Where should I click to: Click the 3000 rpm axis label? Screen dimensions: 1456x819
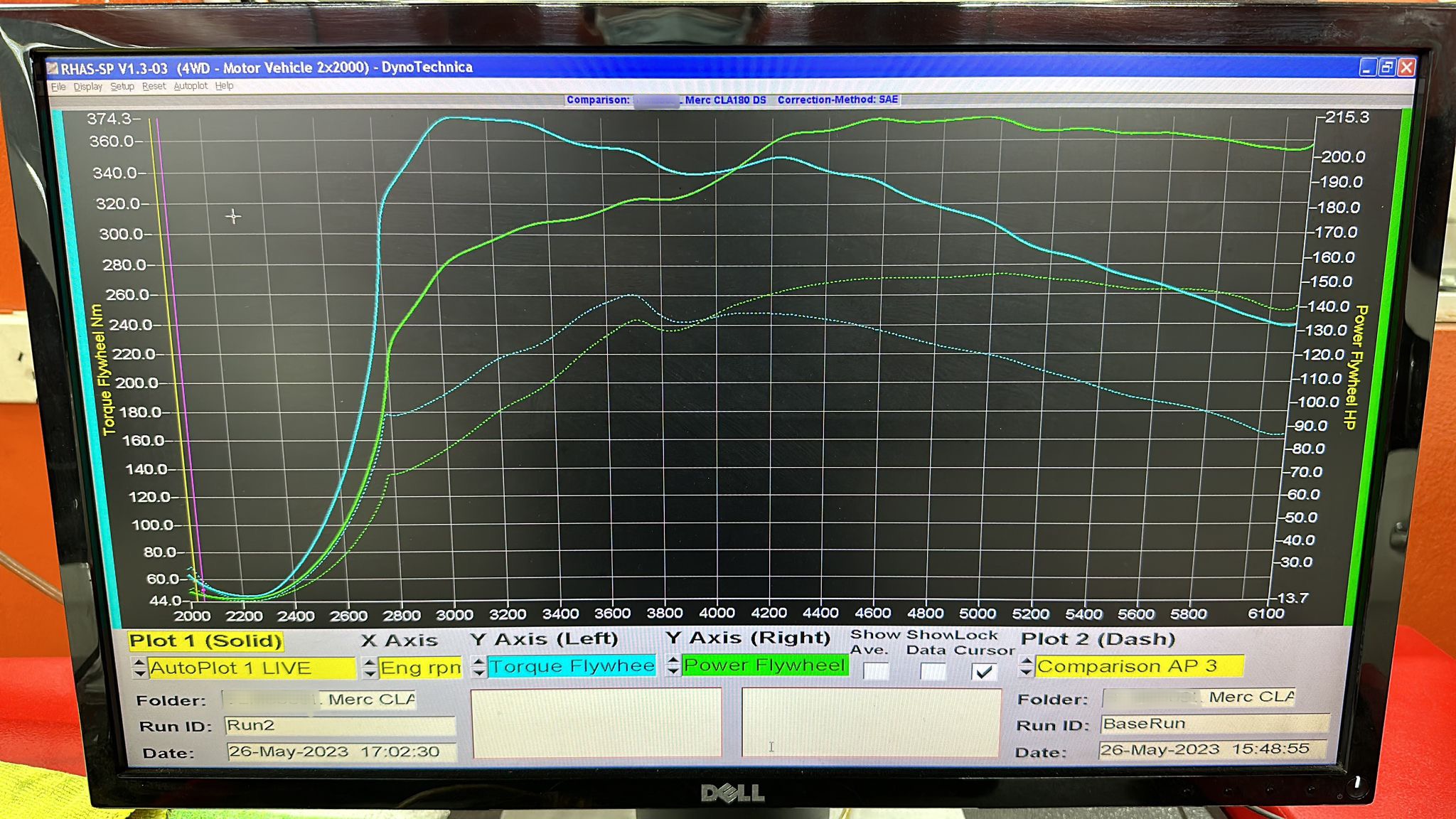[x=454, y=615]
